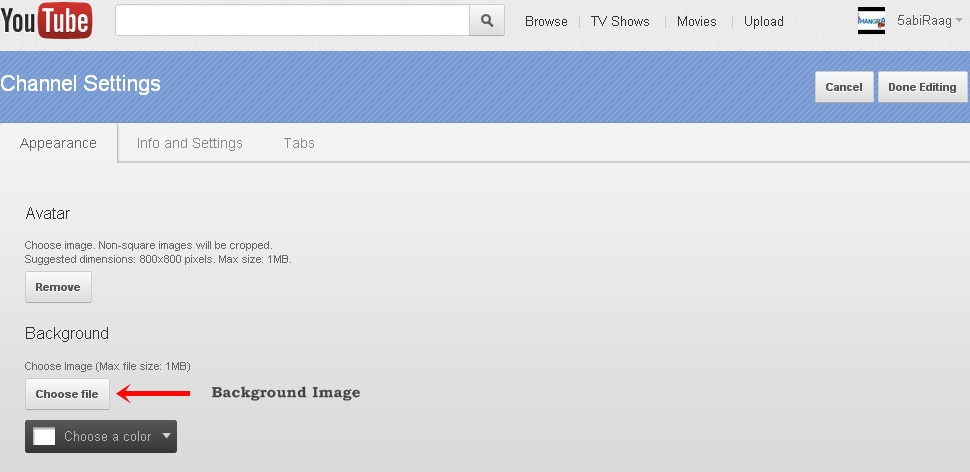970x472 pixels.
Task: Switch to Info and Settings tab
Action: pos(189,143)
